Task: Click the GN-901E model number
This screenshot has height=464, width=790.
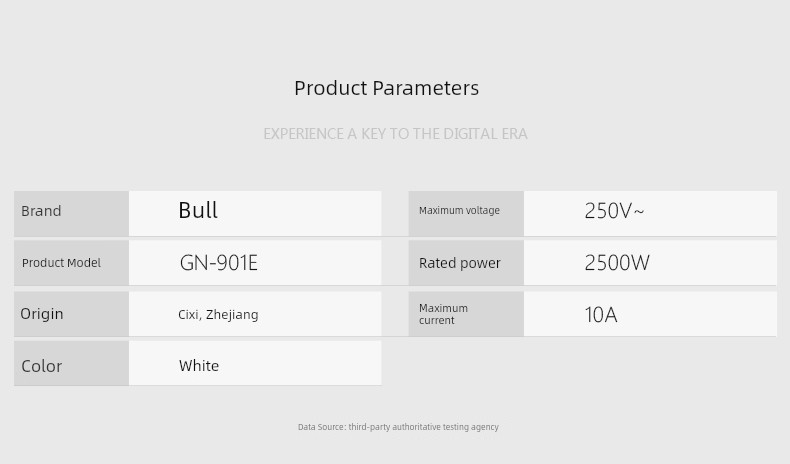Action: click(219, 263)
